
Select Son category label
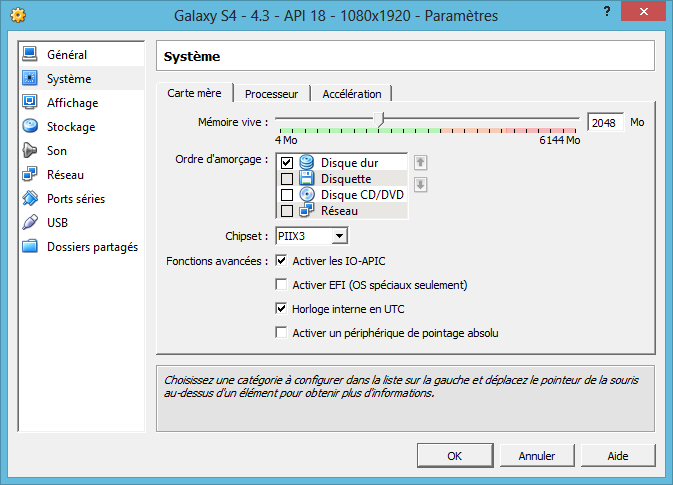[57, 151]
